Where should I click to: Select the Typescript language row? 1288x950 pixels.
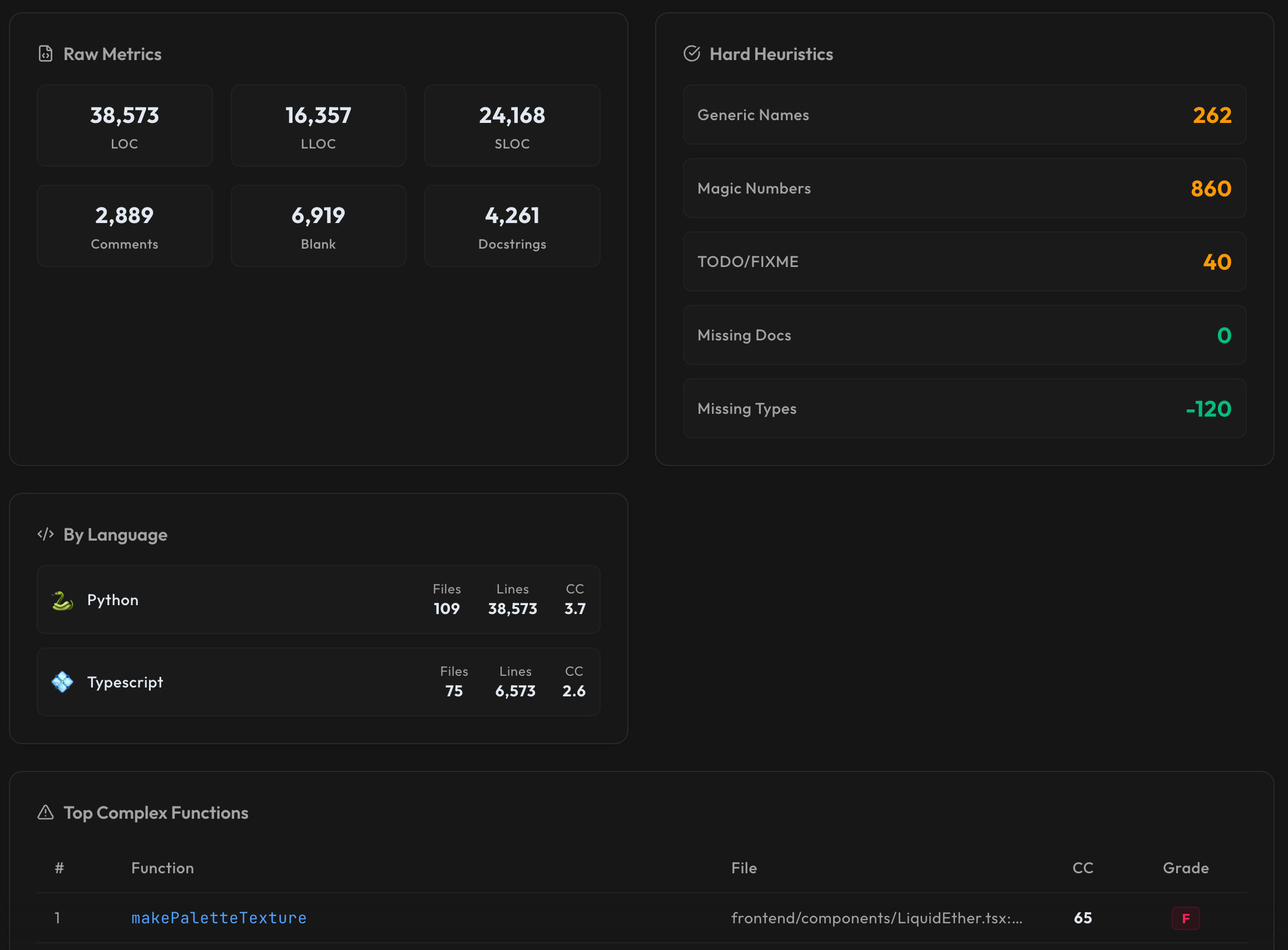click(318, 682)
